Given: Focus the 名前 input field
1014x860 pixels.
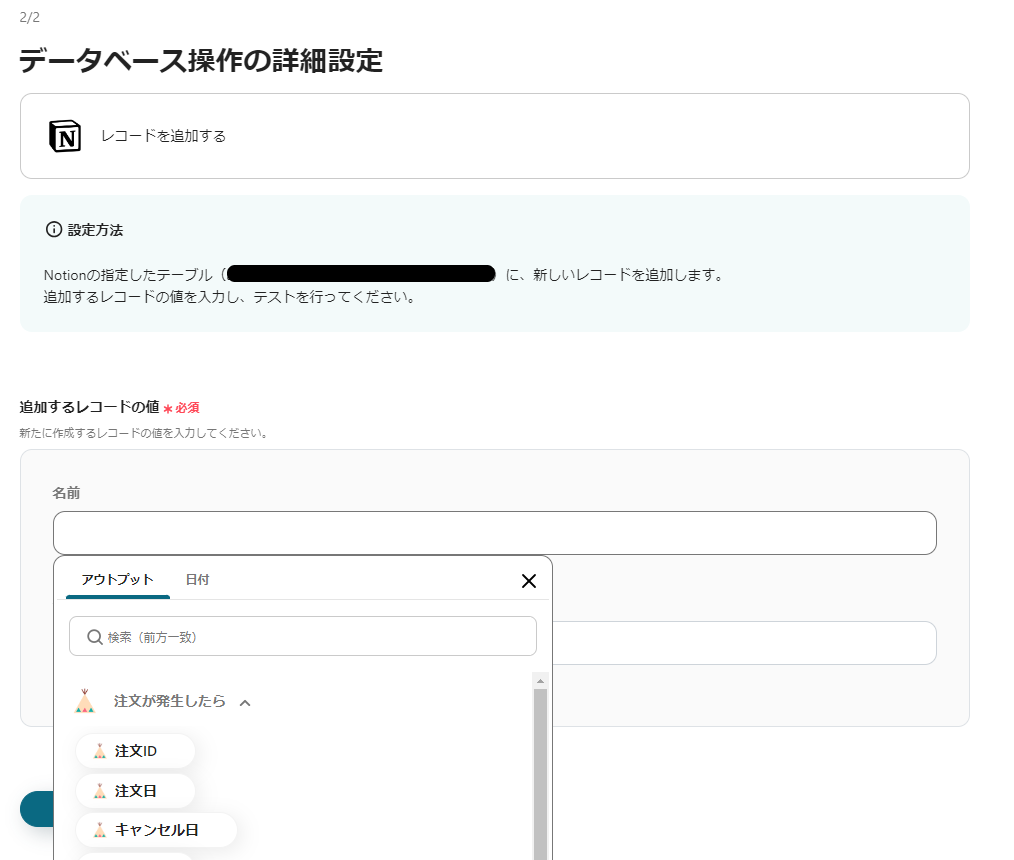Looking at the screenshot, I should [x=494, y=533].
